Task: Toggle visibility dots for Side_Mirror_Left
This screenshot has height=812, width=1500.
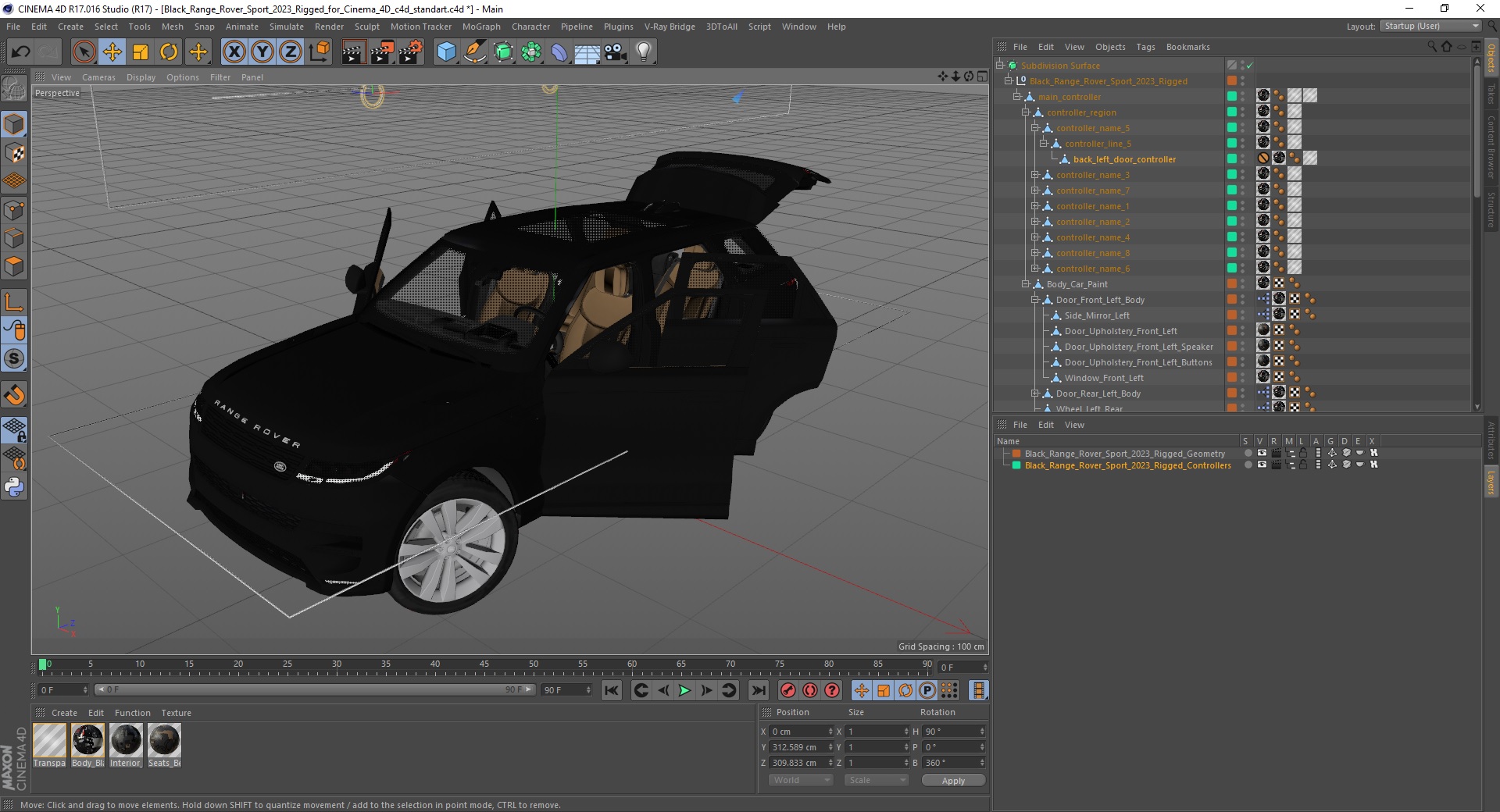Action: (x=1242, y=315)
